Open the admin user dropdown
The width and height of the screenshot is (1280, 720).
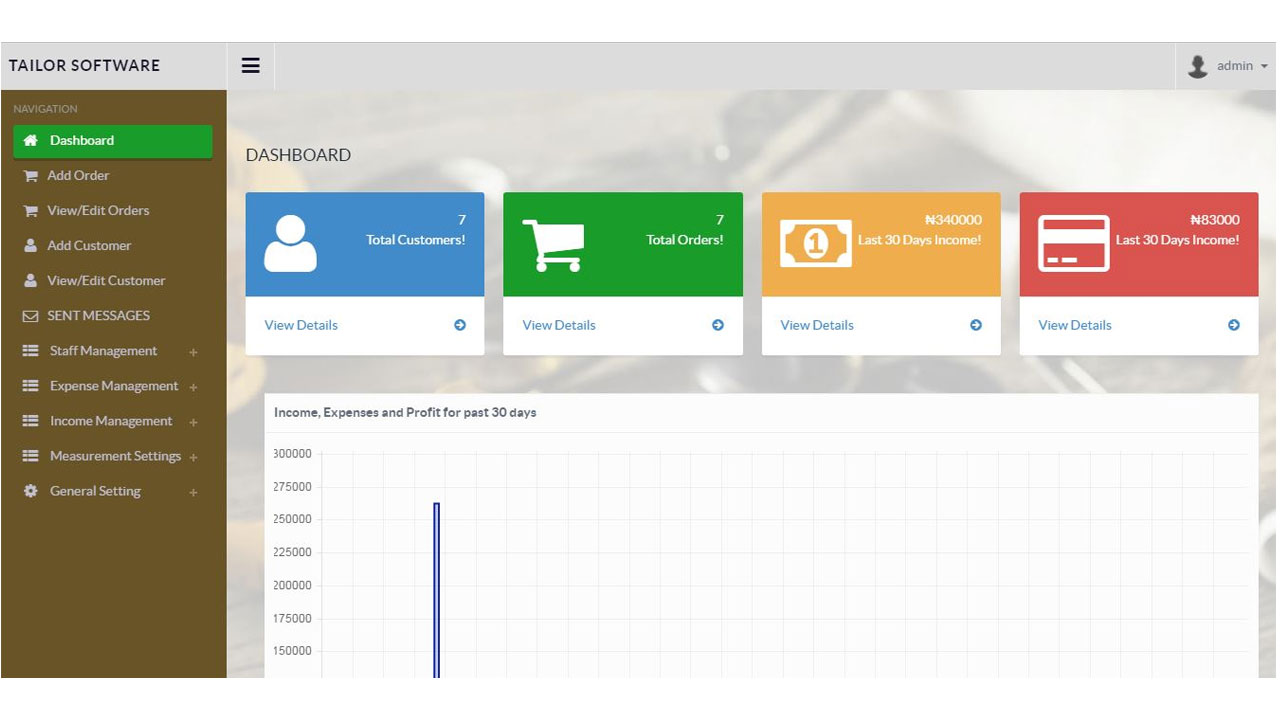[1228, 66]
